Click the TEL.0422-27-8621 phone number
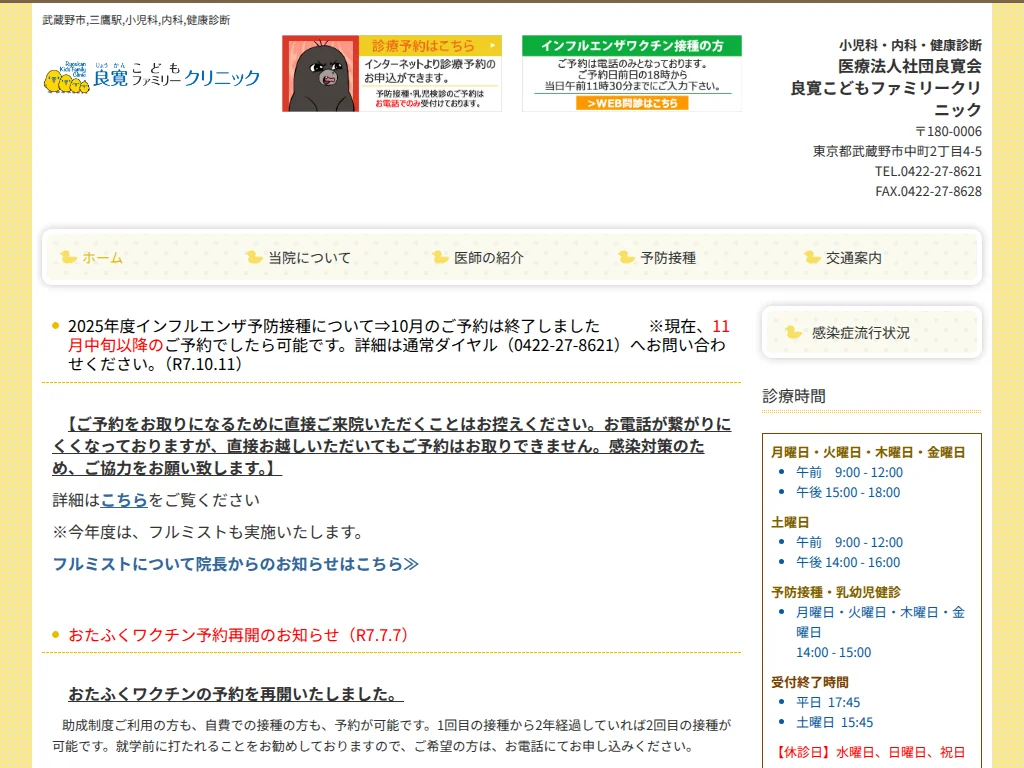The width and height of the screenshot is (1024, 768). click(928, 172)
